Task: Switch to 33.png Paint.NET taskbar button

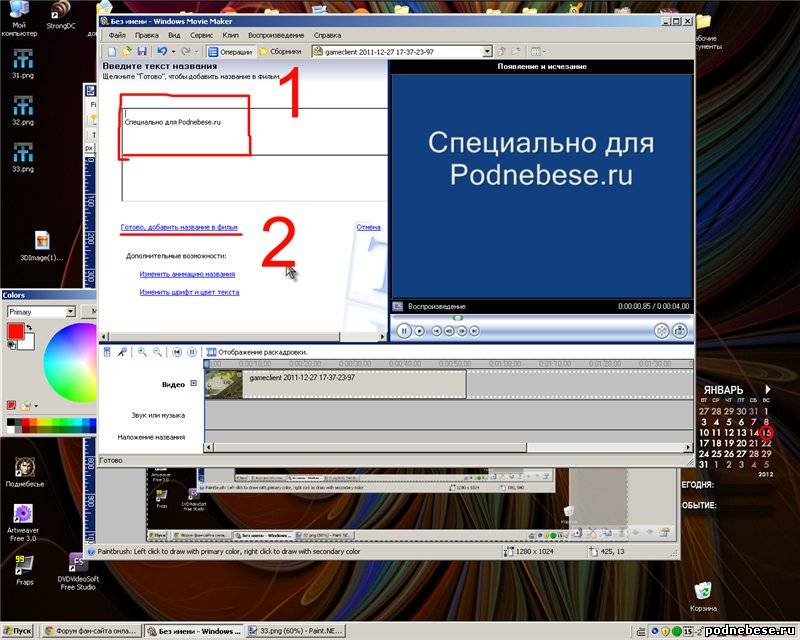Action: [x=295, y=631]
